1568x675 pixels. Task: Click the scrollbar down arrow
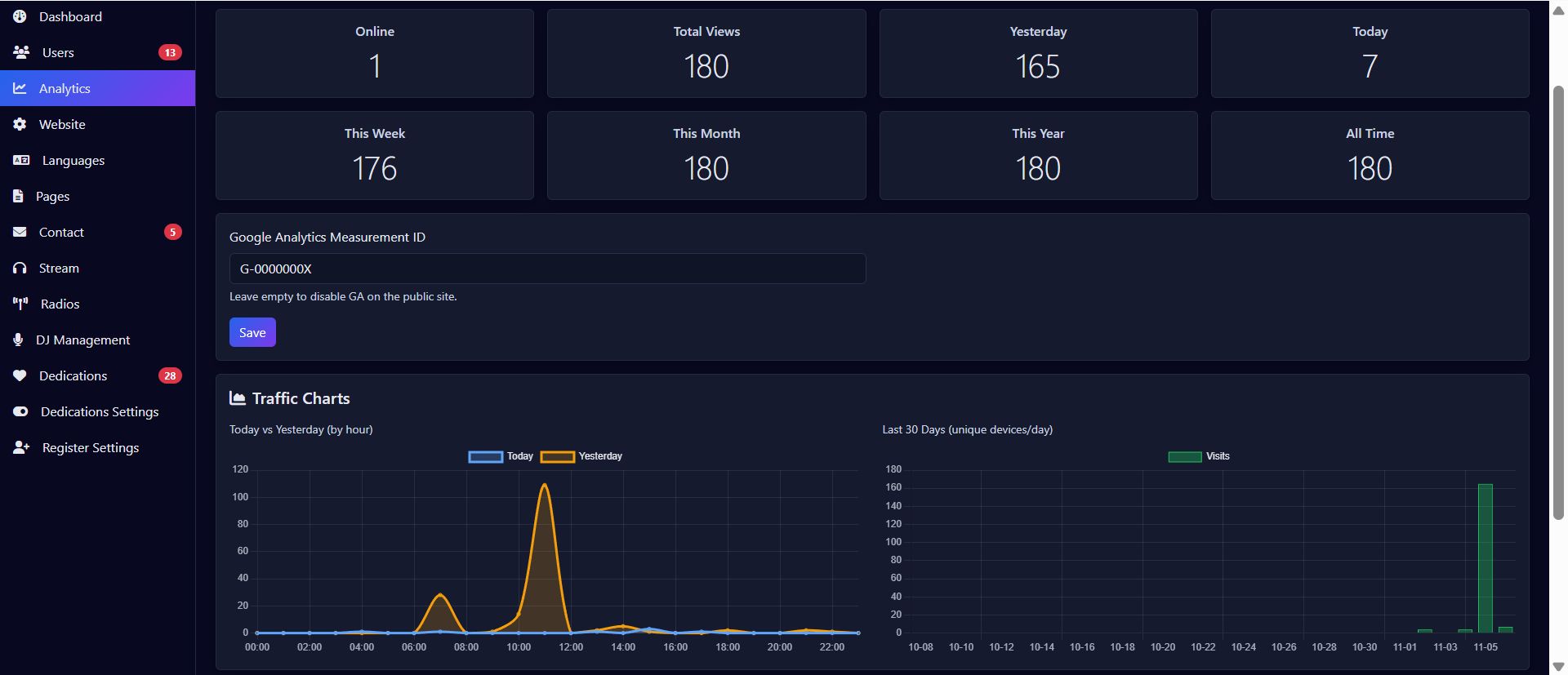(1558, 666)
